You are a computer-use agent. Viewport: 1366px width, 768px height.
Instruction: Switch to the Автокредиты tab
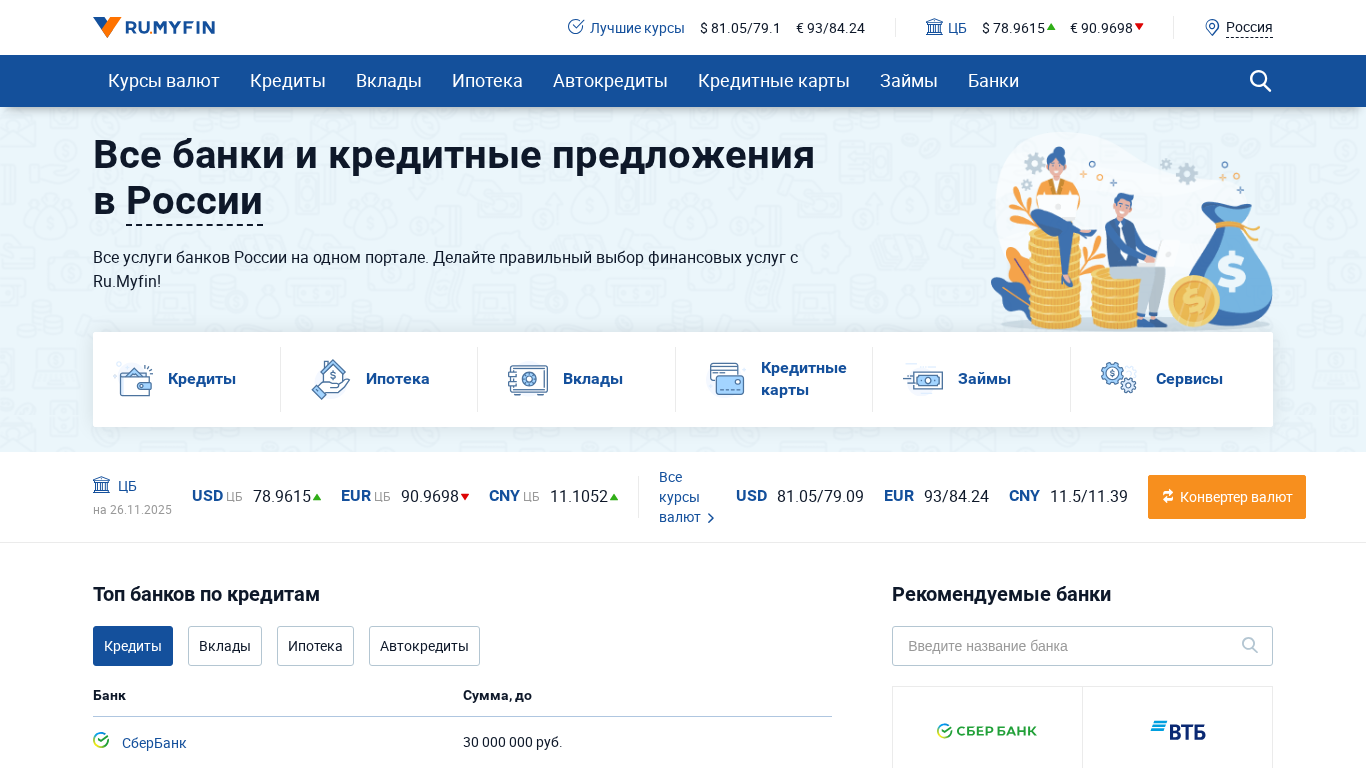tap(424, 646)
